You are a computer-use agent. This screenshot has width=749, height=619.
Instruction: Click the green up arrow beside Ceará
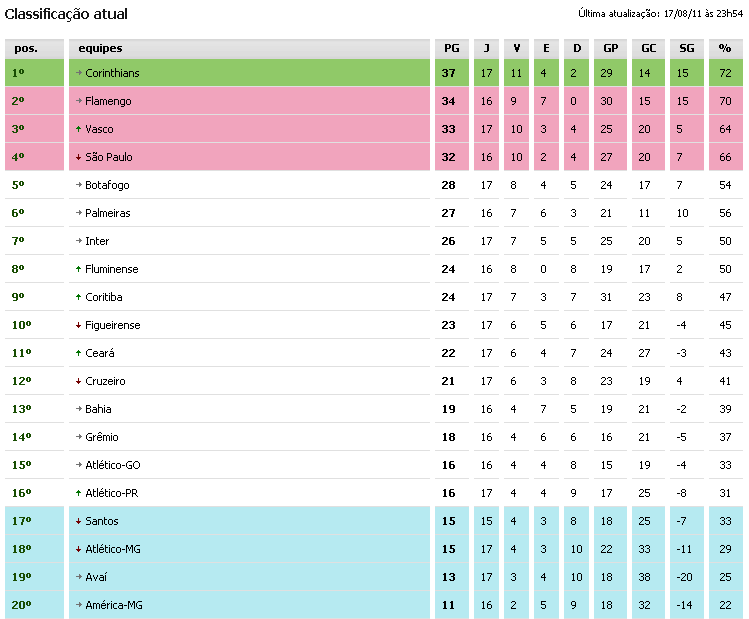[78, 353]
